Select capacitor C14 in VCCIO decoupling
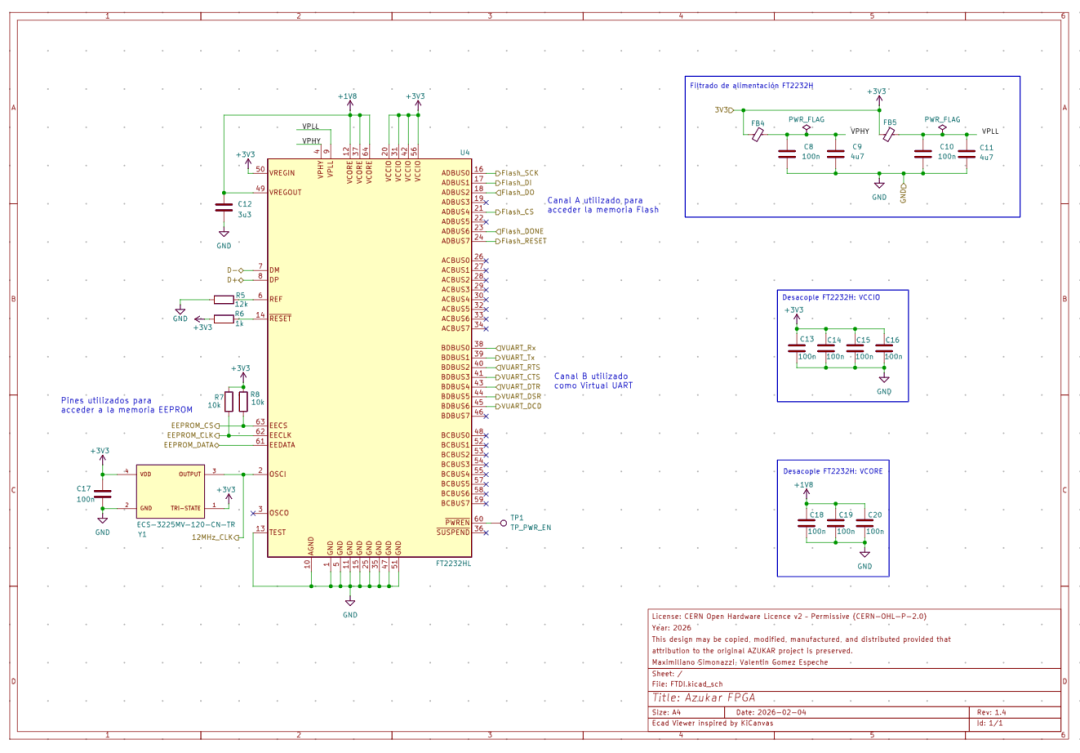The width and height of the screenshot is (1080, 753). click(826, 349)
